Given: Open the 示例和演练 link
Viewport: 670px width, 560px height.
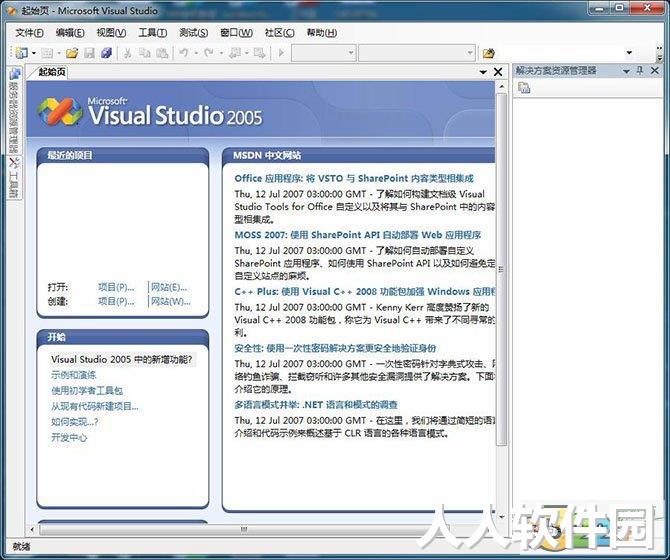Looking at the screenshot, I should point(73,375).
